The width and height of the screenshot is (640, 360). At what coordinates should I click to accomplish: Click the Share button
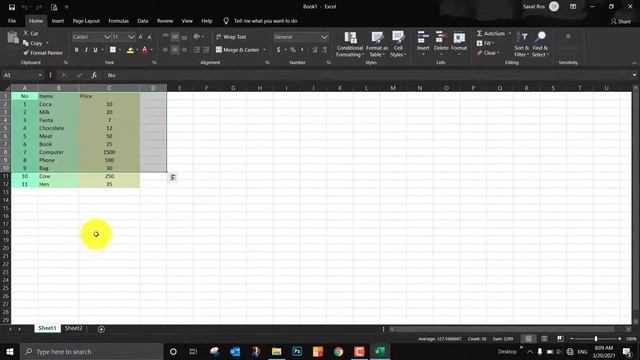coord(621,21)
